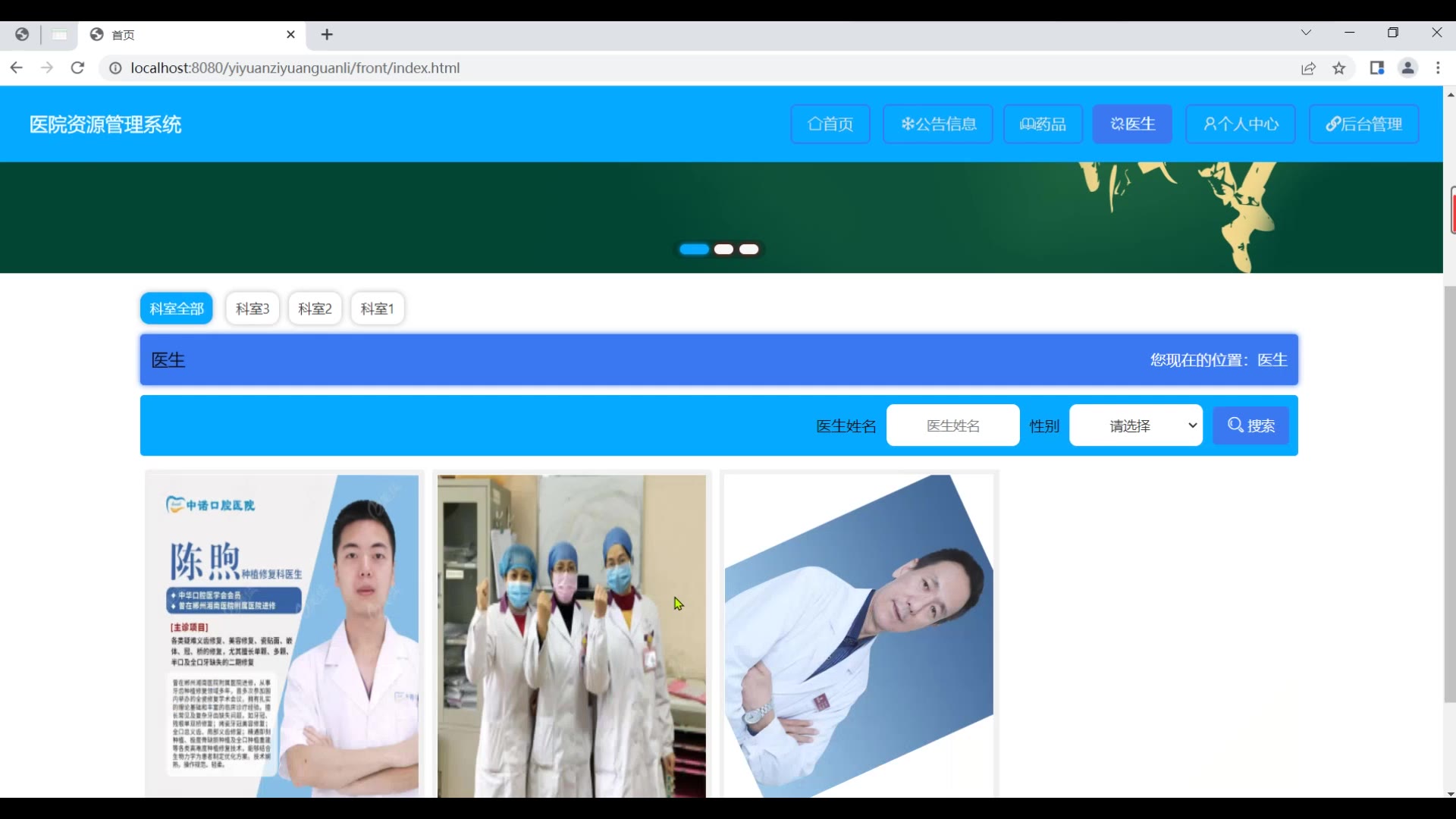Open the browser profile avatar icon
This screenshot has width=1456, height=819.
tap(1407, 68)
